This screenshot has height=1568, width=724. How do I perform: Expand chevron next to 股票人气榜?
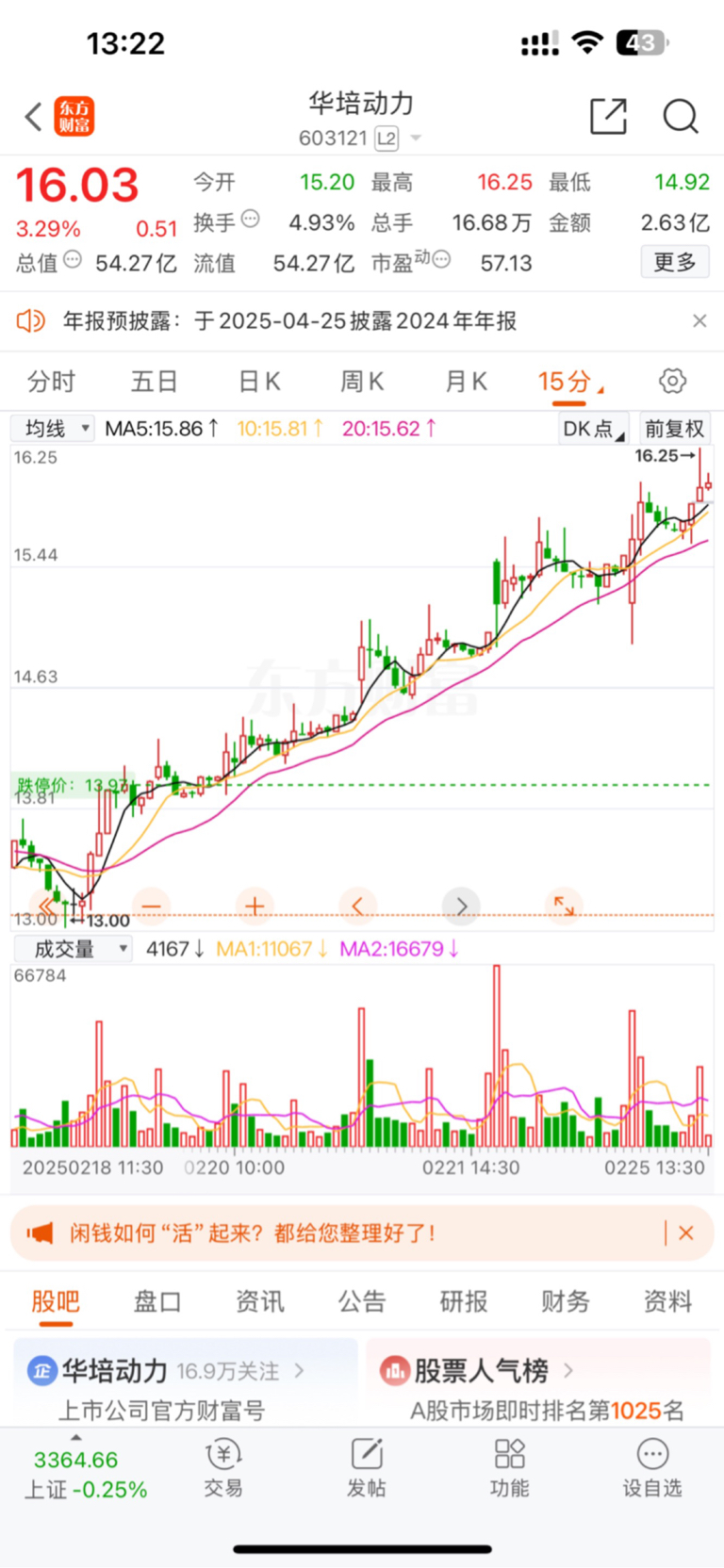click(568, 1370)
